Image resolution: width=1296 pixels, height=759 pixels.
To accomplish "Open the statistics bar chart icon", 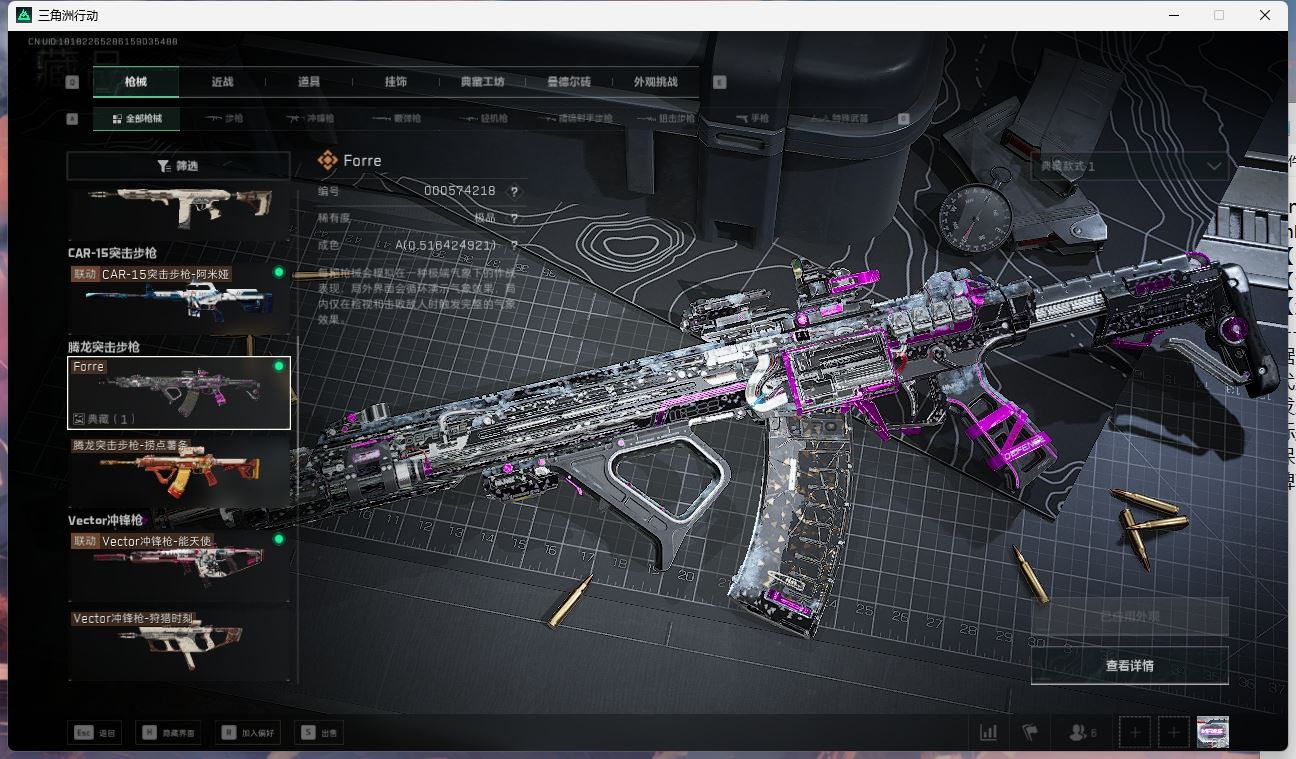I will coord(988,733).
